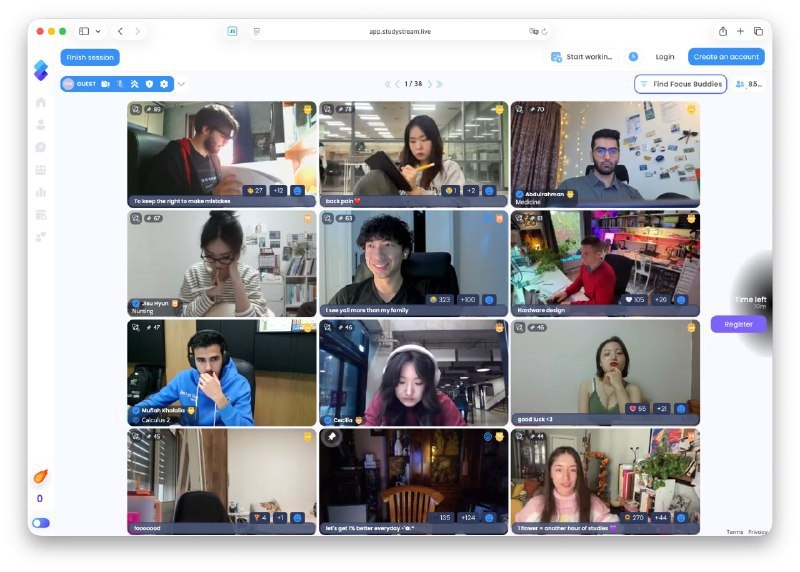Expand the chevron beside the GUEST toolbar

(x=181, y=84)
